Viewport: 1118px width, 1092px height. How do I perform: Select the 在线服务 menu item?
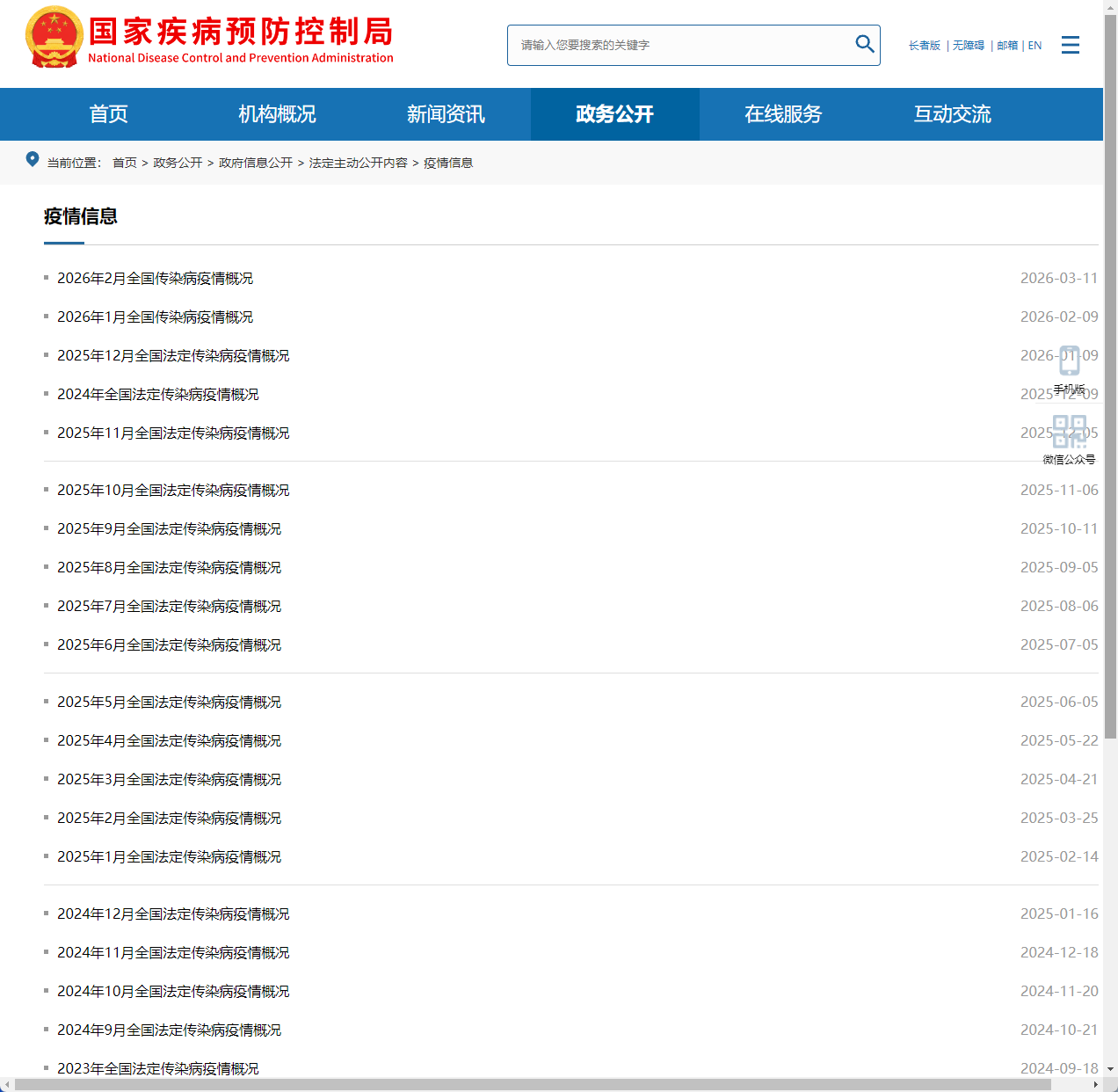783,113
